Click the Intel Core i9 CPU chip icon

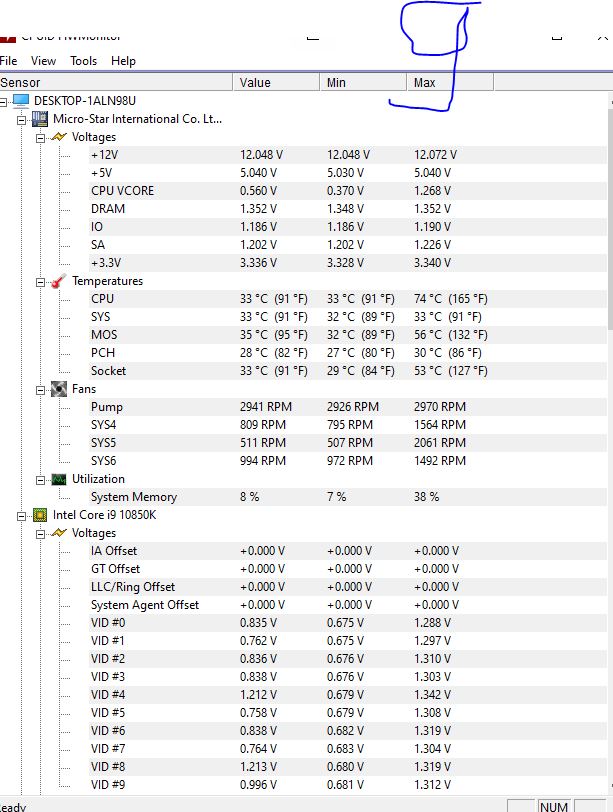click(40, 515)
